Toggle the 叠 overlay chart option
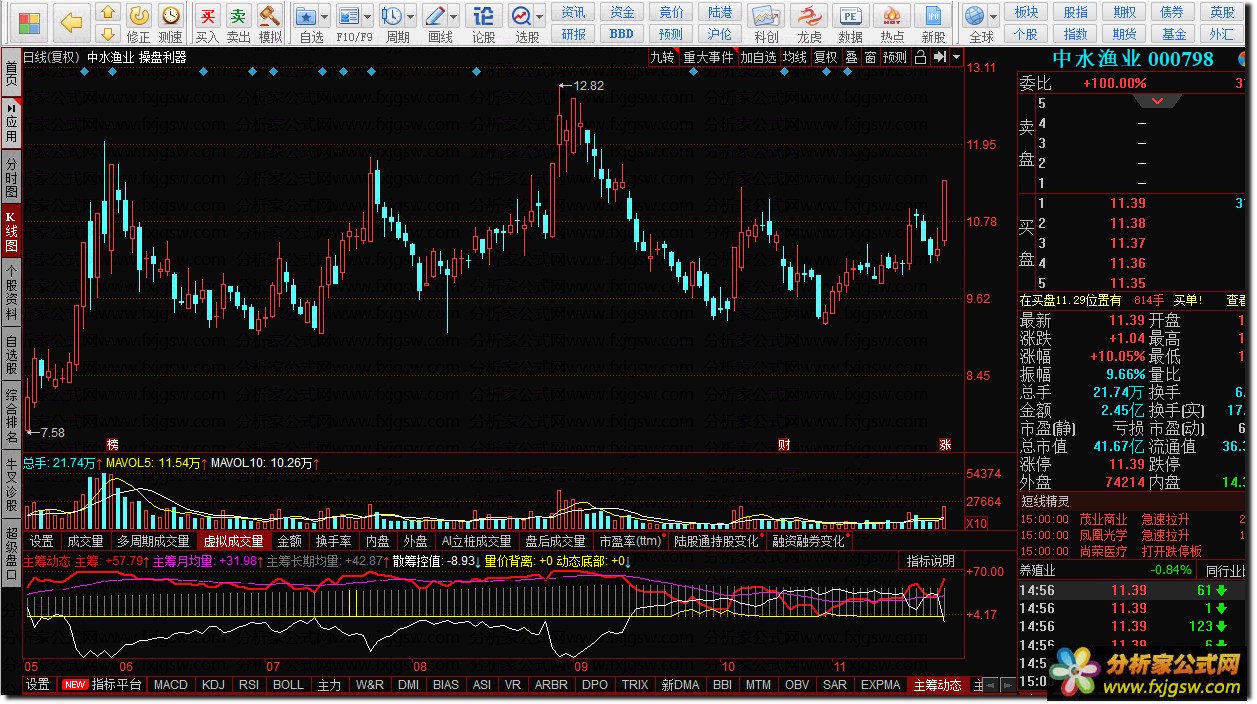 [851, 57]
